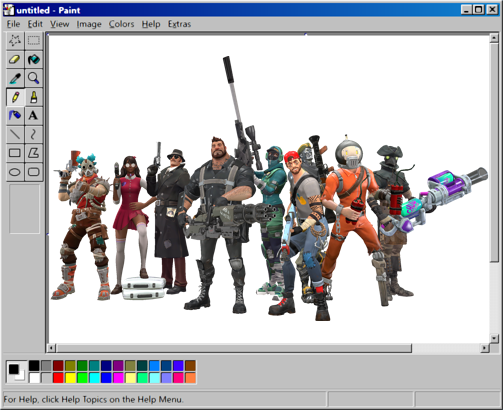Screen dimensions: 503x410
Task: Choose the Rounded Rectangle tool
Action: pyautogui.click(x=34, y=172)
